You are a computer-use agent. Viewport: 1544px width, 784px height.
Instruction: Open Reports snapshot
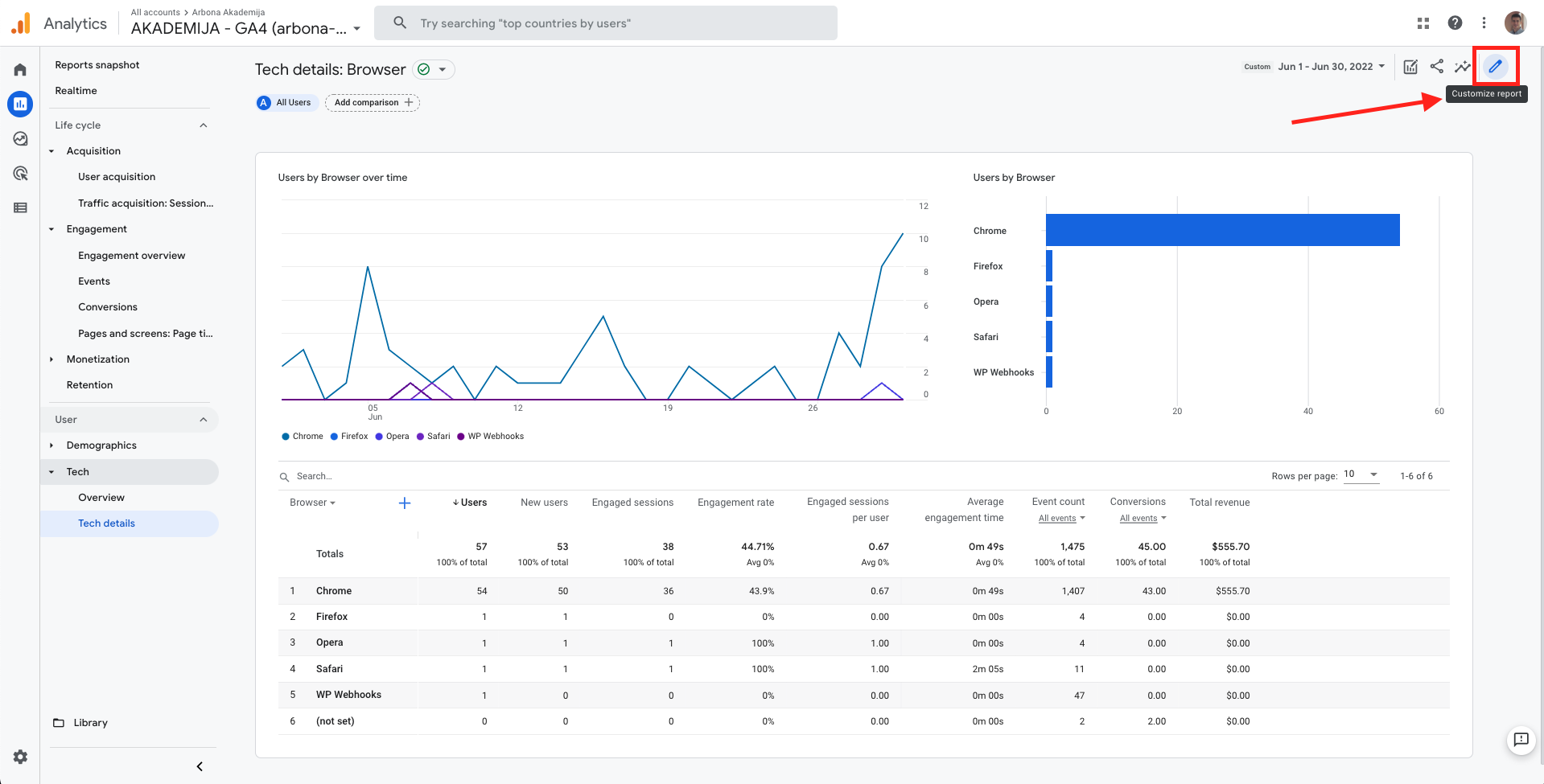pos(97,65)
